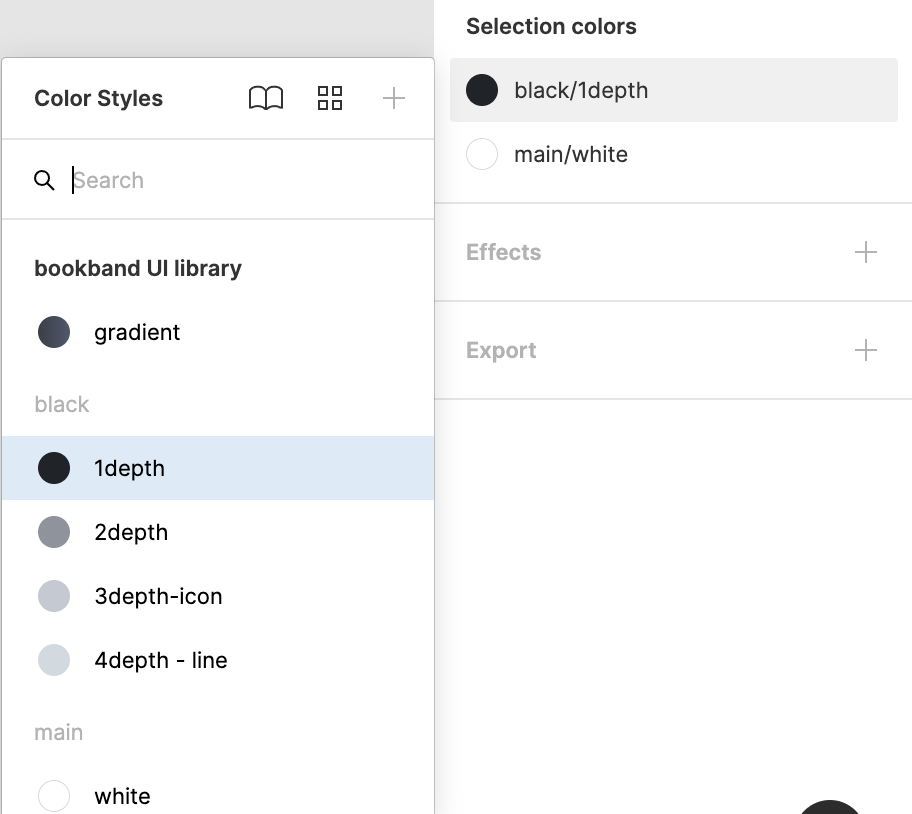This screenshot has width=912, height=814.
Task: Click the Selection colors heading
Action: (x=551, y=26)
